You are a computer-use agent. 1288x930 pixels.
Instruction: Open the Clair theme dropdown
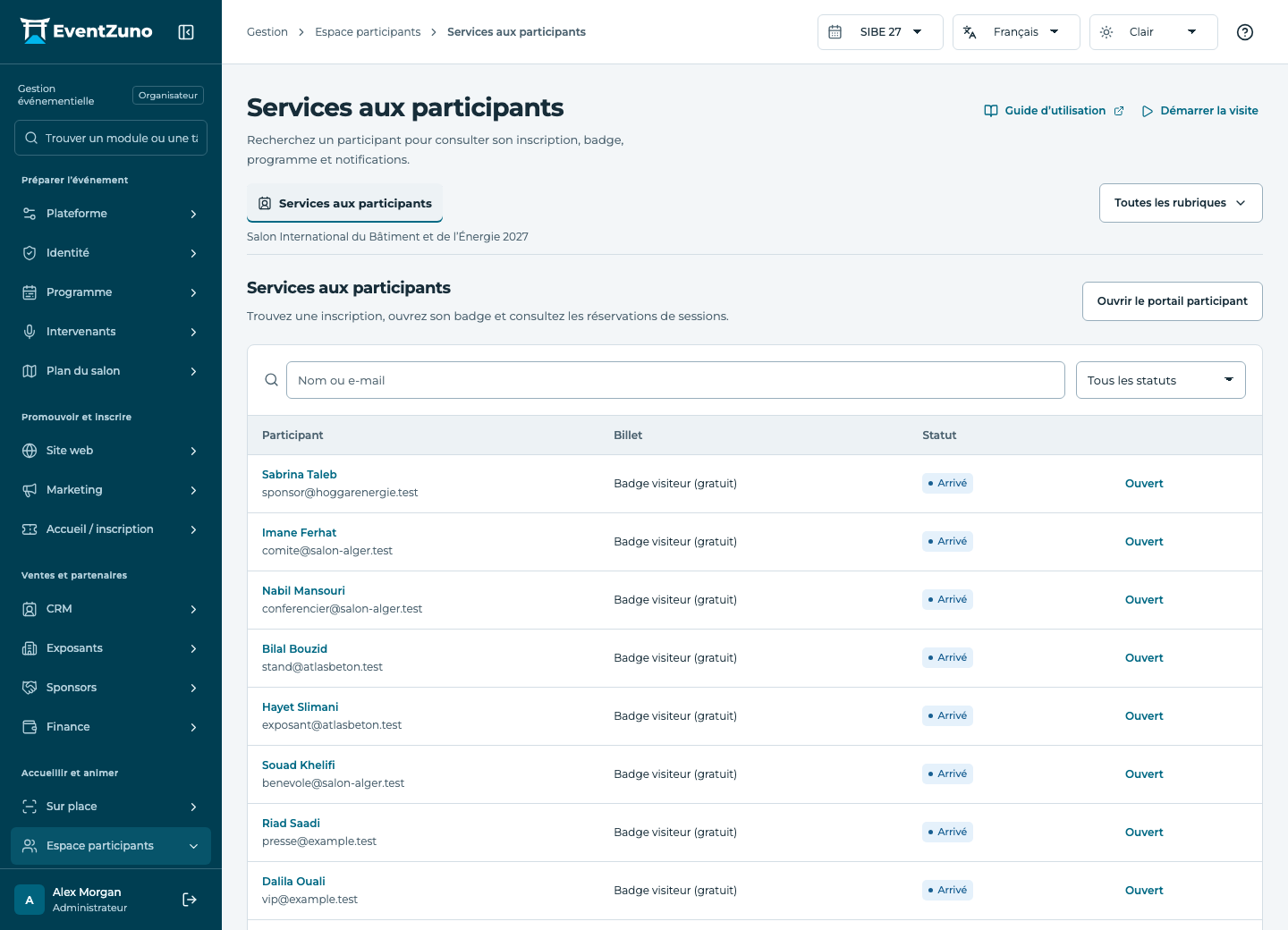(1153, 32)
